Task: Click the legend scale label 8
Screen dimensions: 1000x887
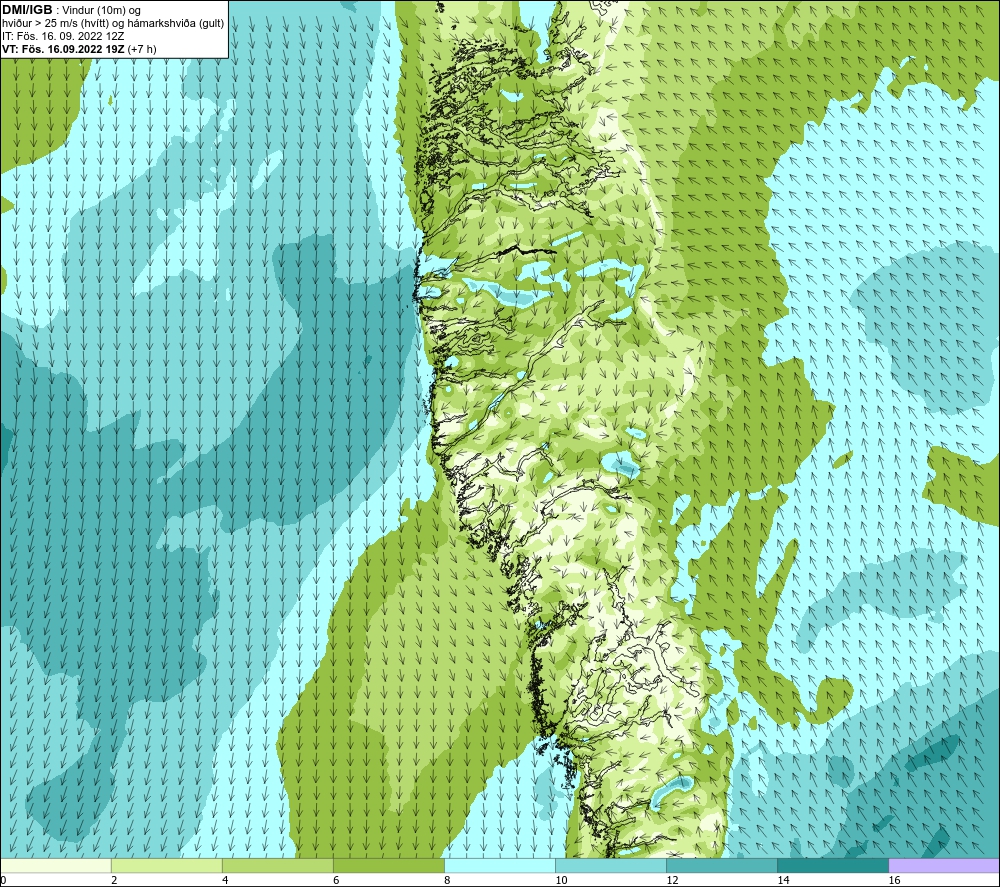Action: coord(447,881)
